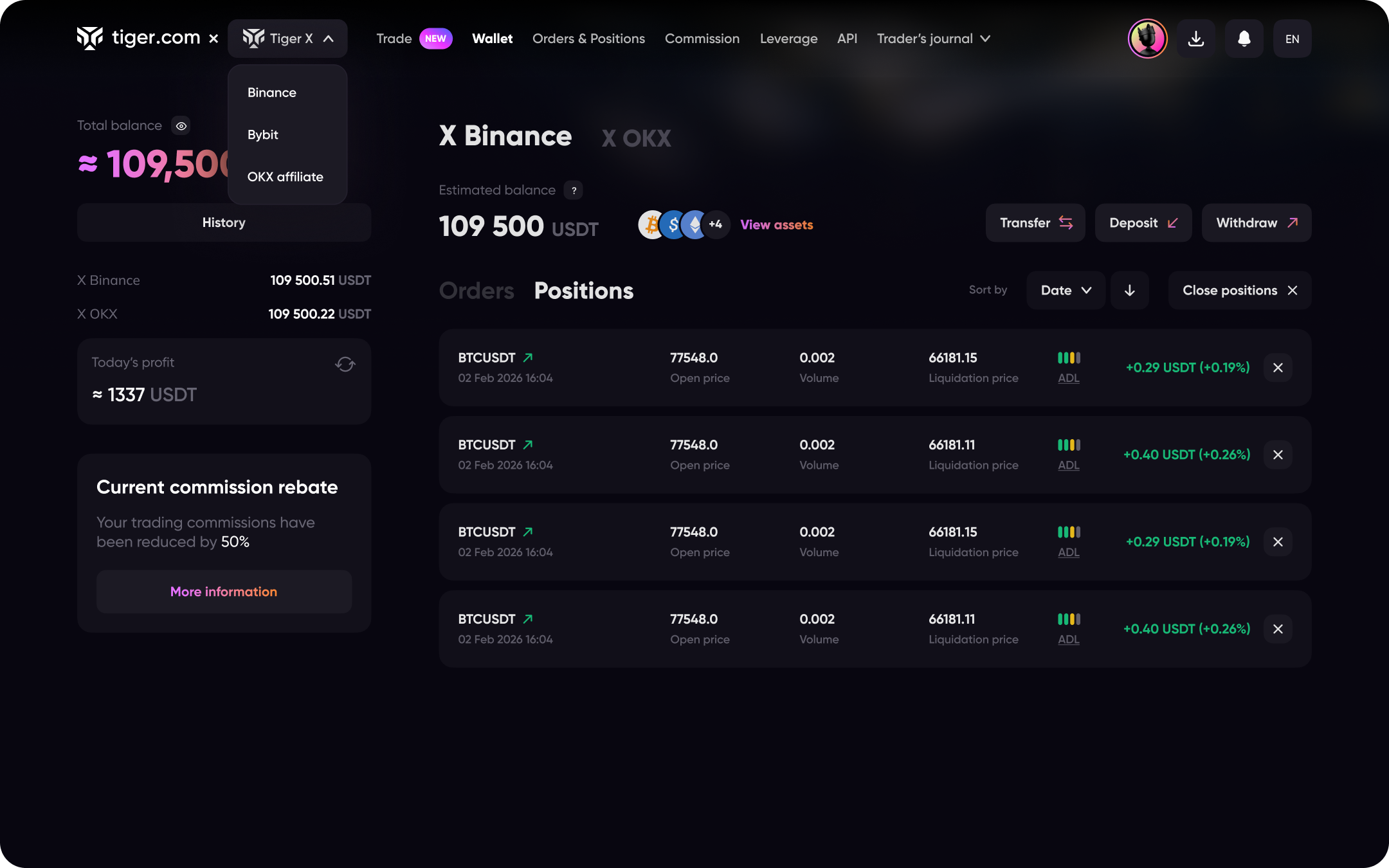Toggle total balance visibility eye

tap(181, 126)
